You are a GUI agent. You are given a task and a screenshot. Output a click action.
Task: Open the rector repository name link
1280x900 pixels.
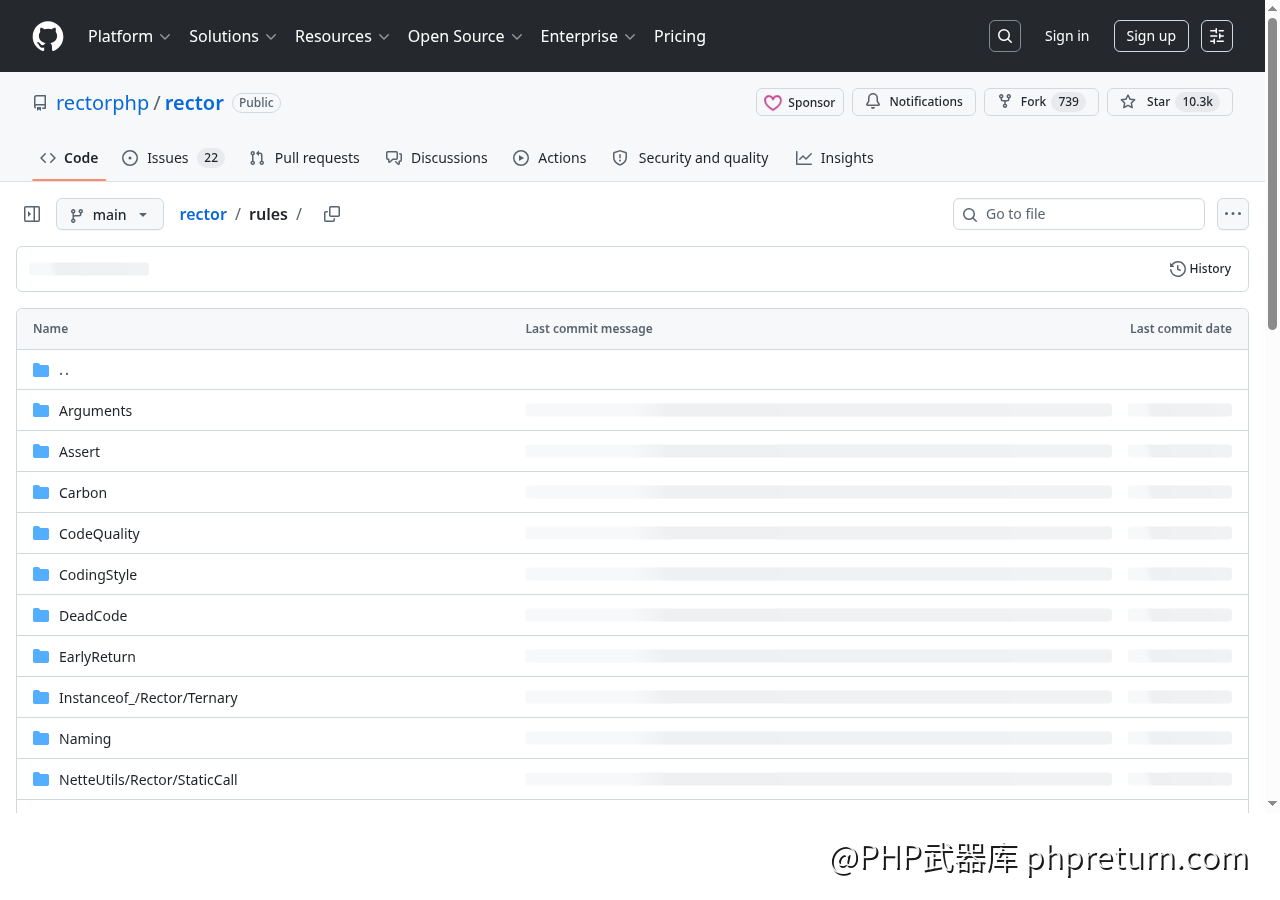point(194,103)
